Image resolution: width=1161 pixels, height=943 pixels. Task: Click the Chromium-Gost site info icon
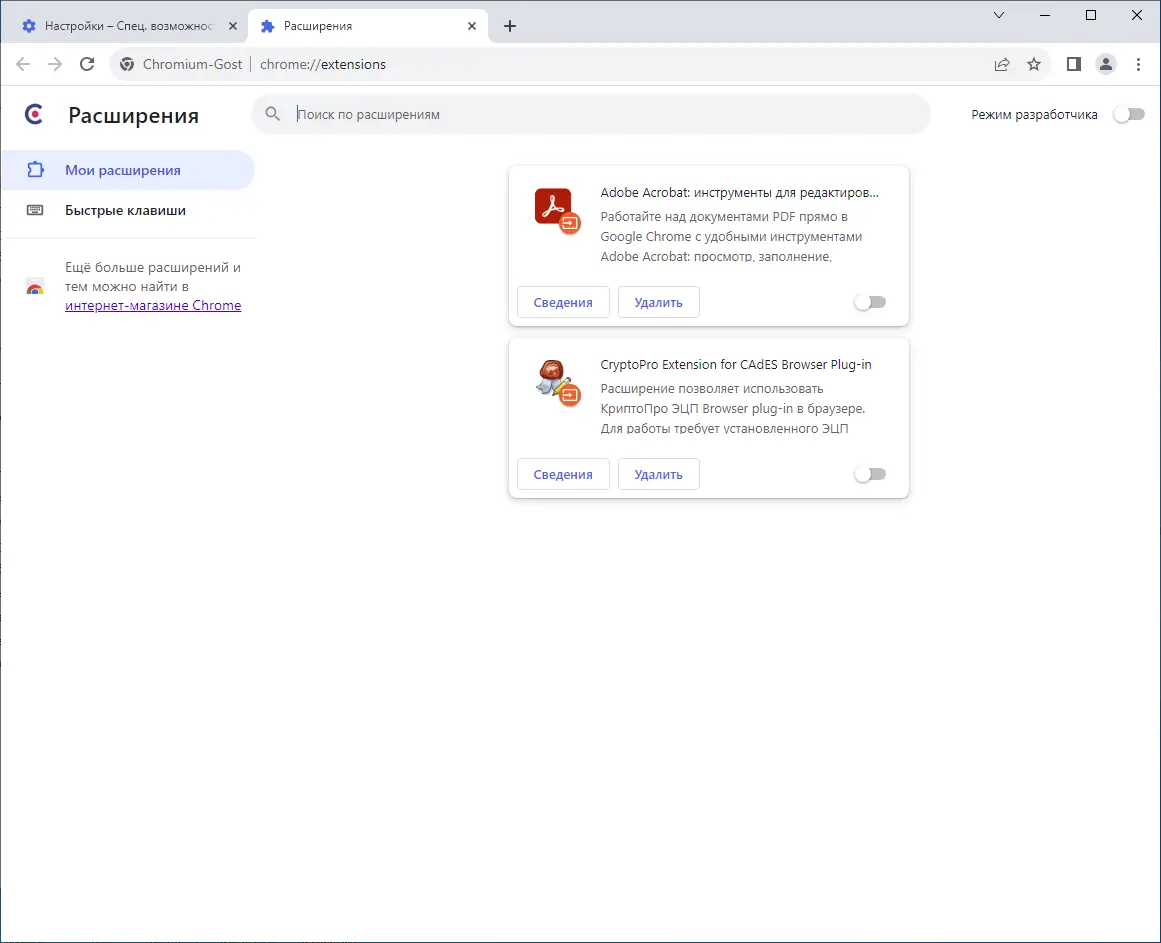pos(127,64)
